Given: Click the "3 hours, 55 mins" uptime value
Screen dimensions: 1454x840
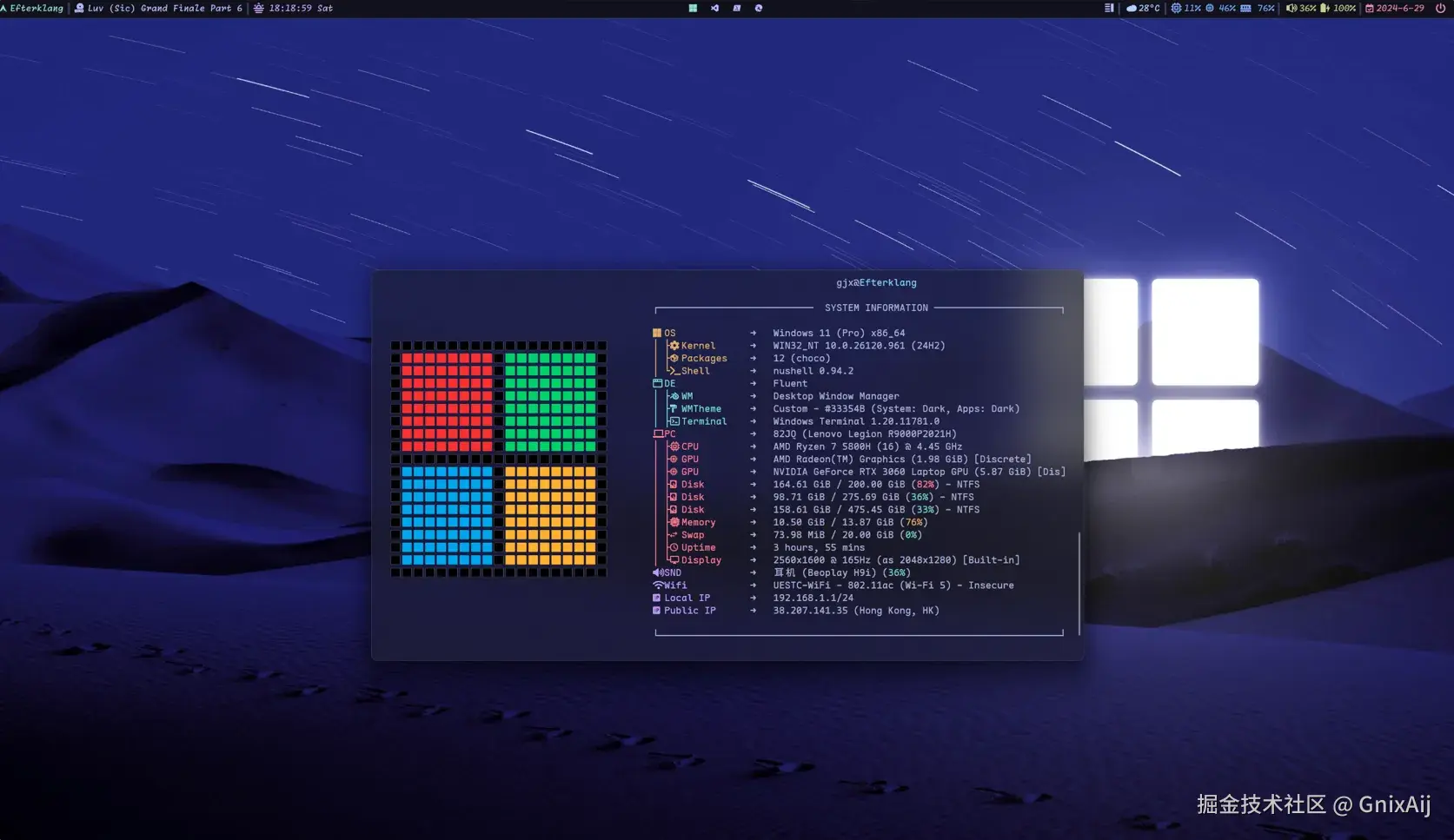Looking at the screenshot, I should (x=819, y=547).
